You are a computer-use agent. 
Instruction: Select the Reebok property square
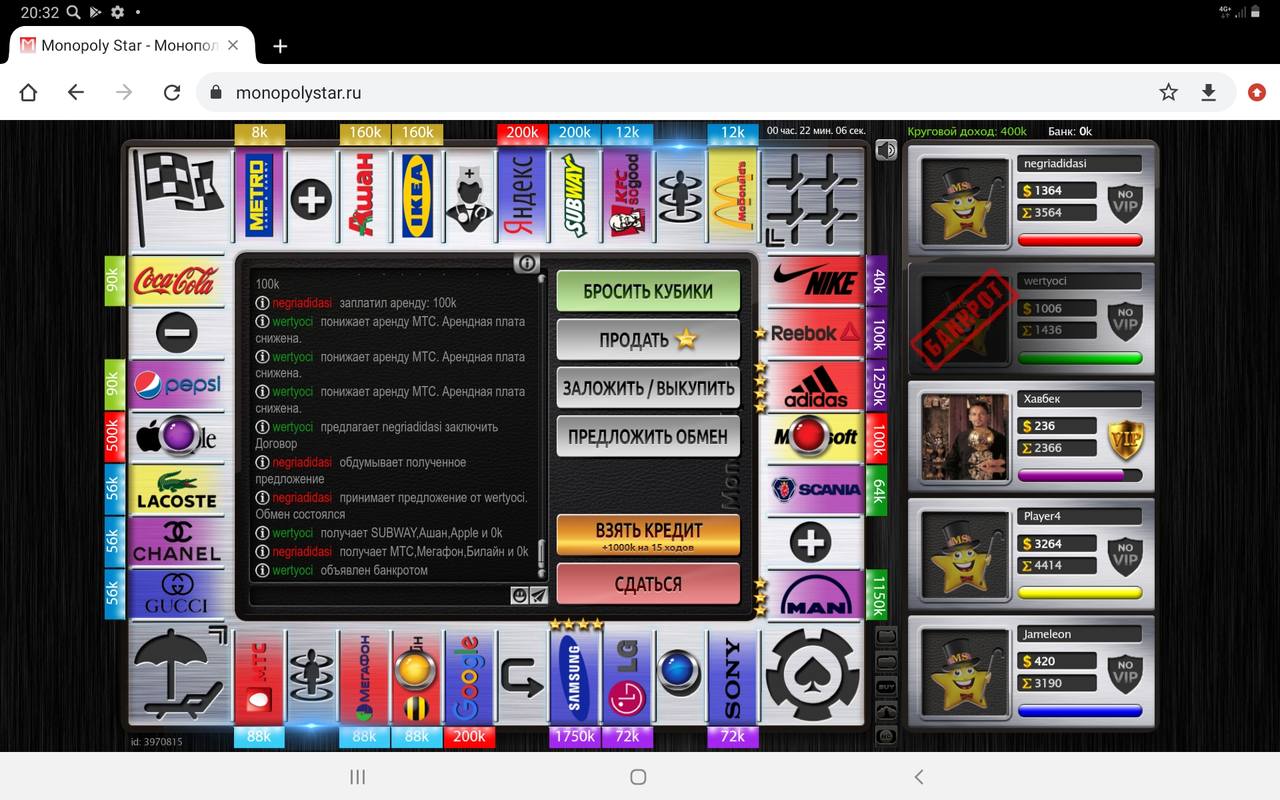816,333
